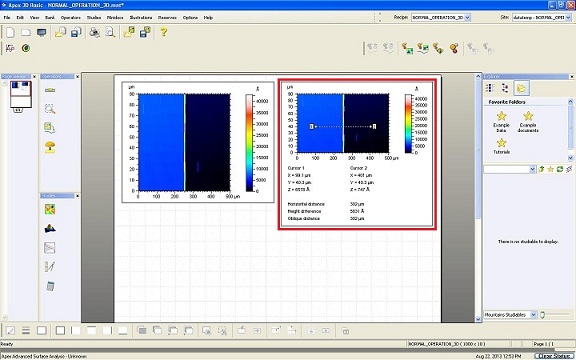
Task: Click the calculator icon in left panel
Action: click(x=50, y=286)
